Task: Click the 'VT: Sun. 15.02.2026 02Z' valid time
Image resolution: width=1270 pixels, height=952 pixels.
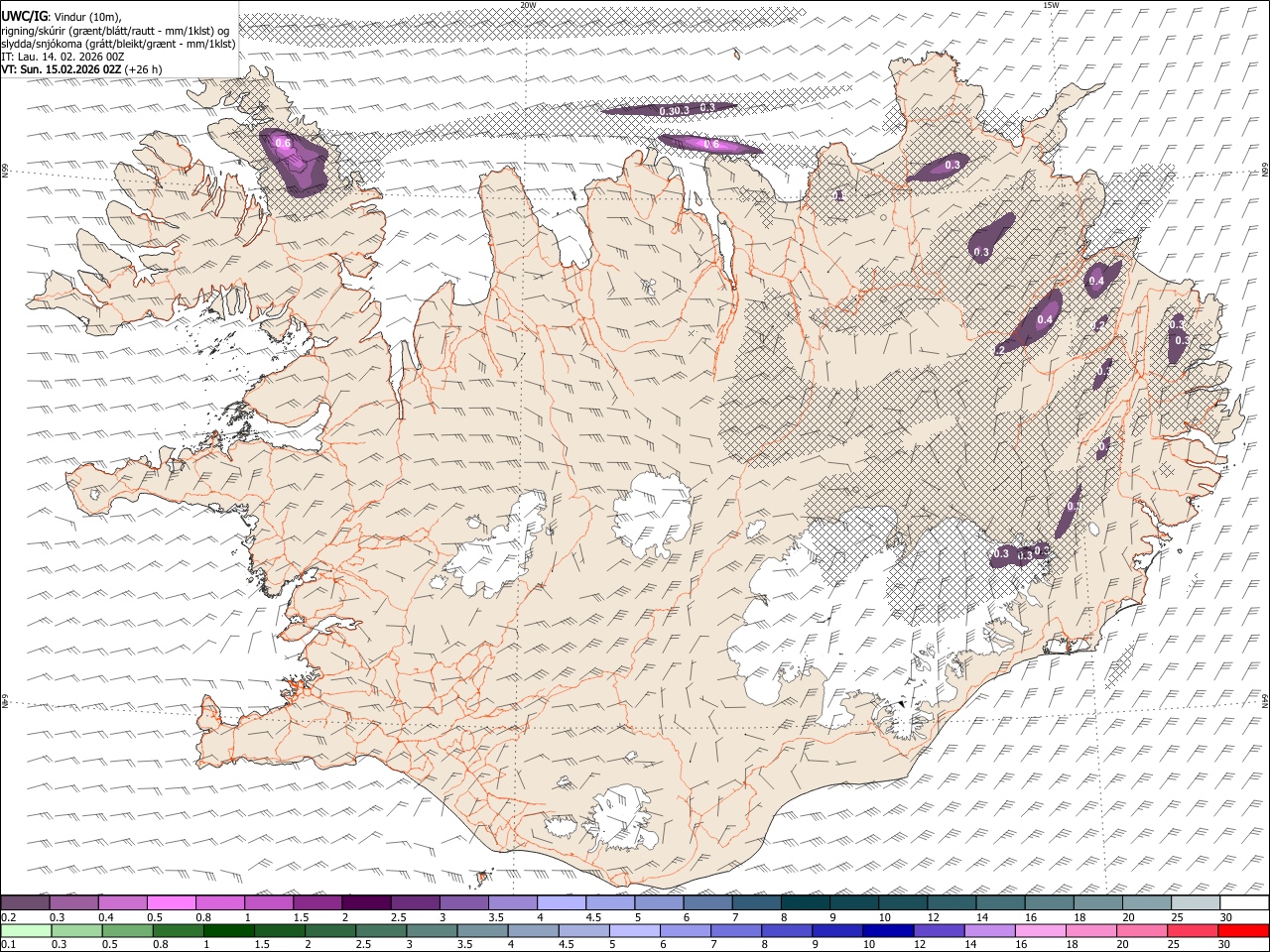Action: pyautogui.click(x=62, y=70)
